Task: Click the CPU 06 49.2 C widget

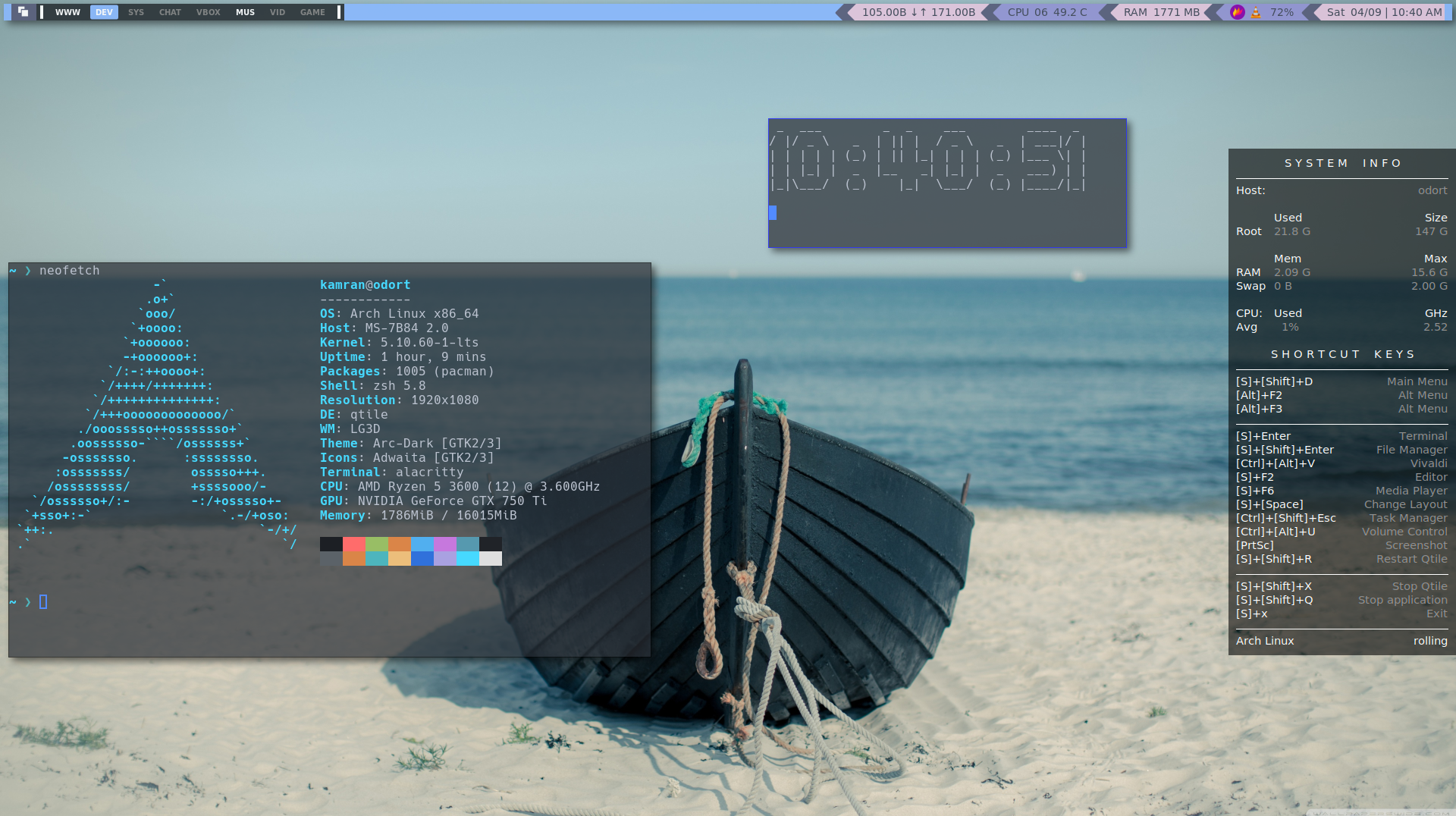Action: coord(1047,12)
